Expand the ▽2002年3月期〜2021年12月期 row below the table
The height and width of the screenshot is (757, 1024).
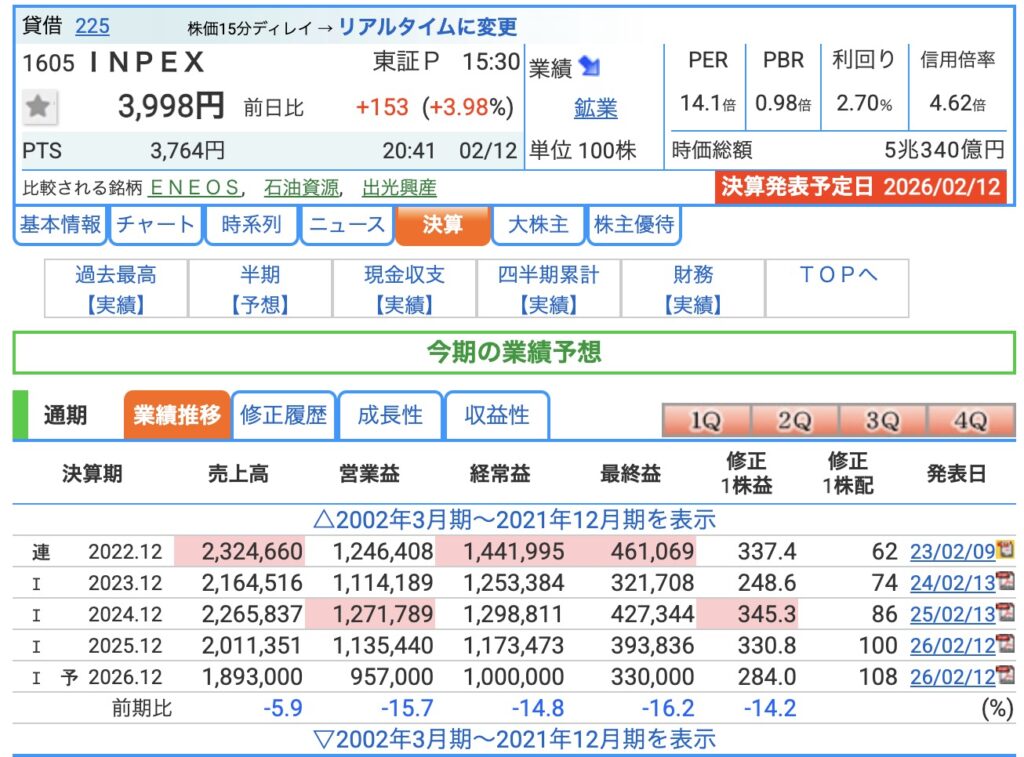coord(514,739)
